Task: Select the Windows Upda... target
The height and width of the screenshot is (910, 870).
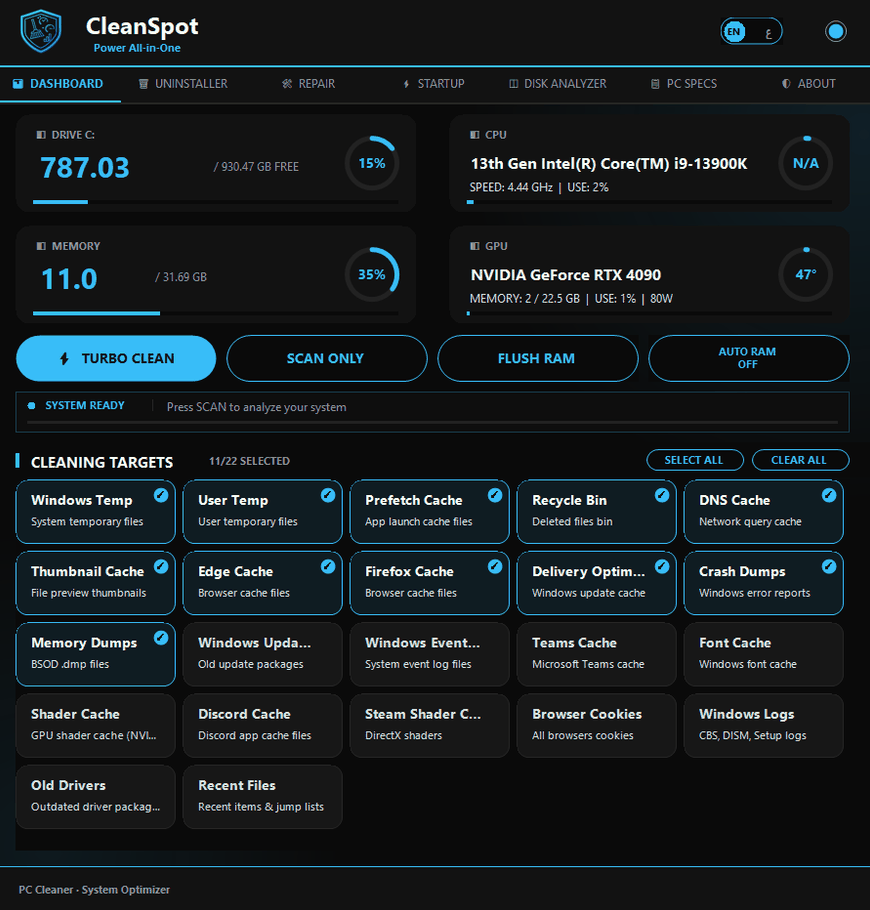Action: [262, 654]
